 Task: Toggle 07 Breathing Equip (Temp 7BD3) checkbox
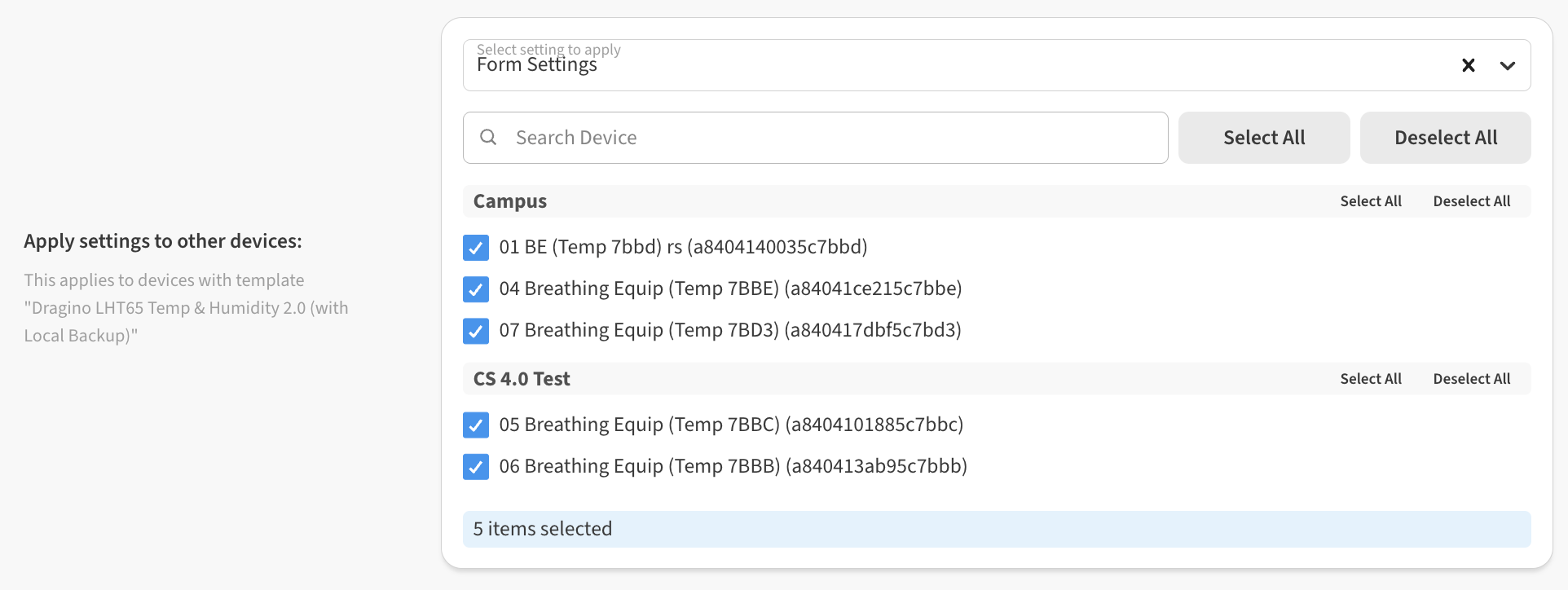click(x=476, y=331)
